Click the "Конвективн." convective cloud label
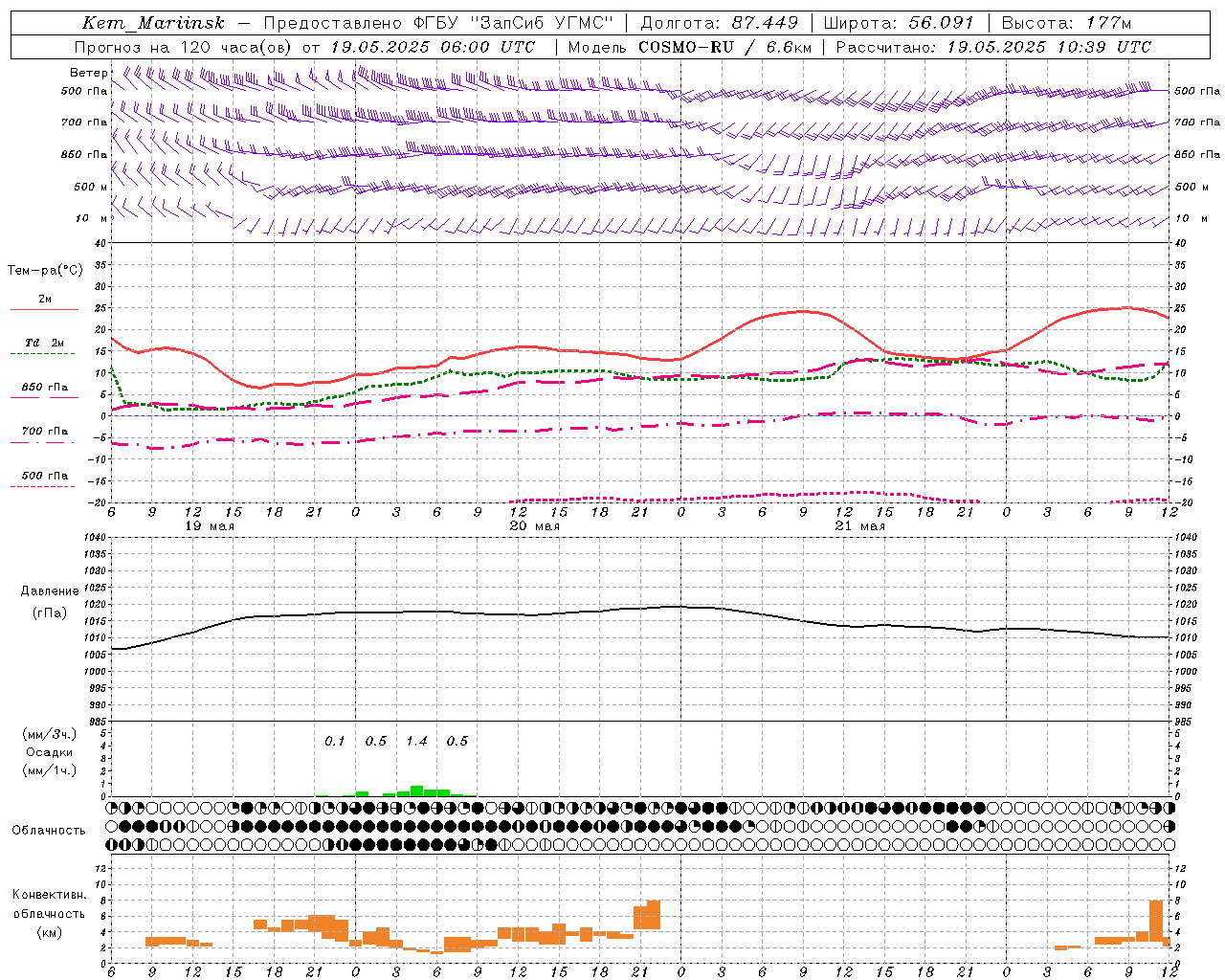The image size is (1225, 980). (49, 895)
